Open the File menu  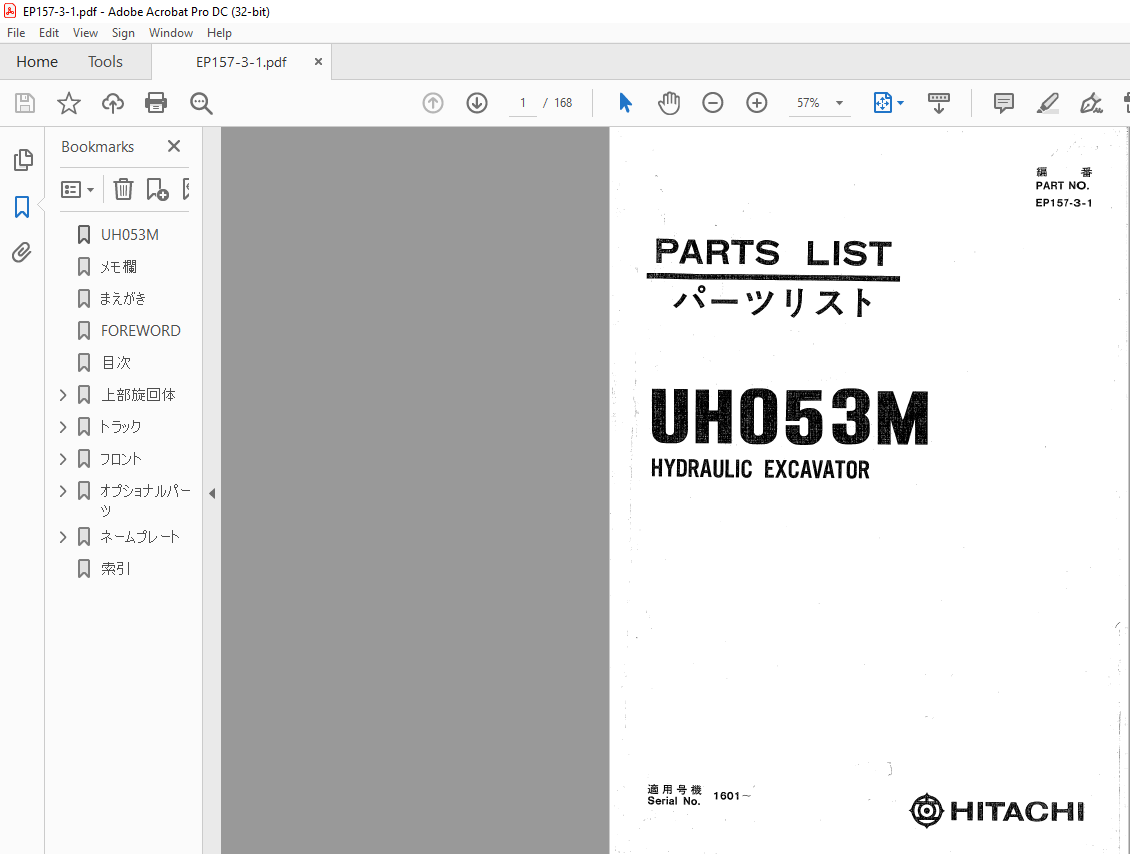16,33
